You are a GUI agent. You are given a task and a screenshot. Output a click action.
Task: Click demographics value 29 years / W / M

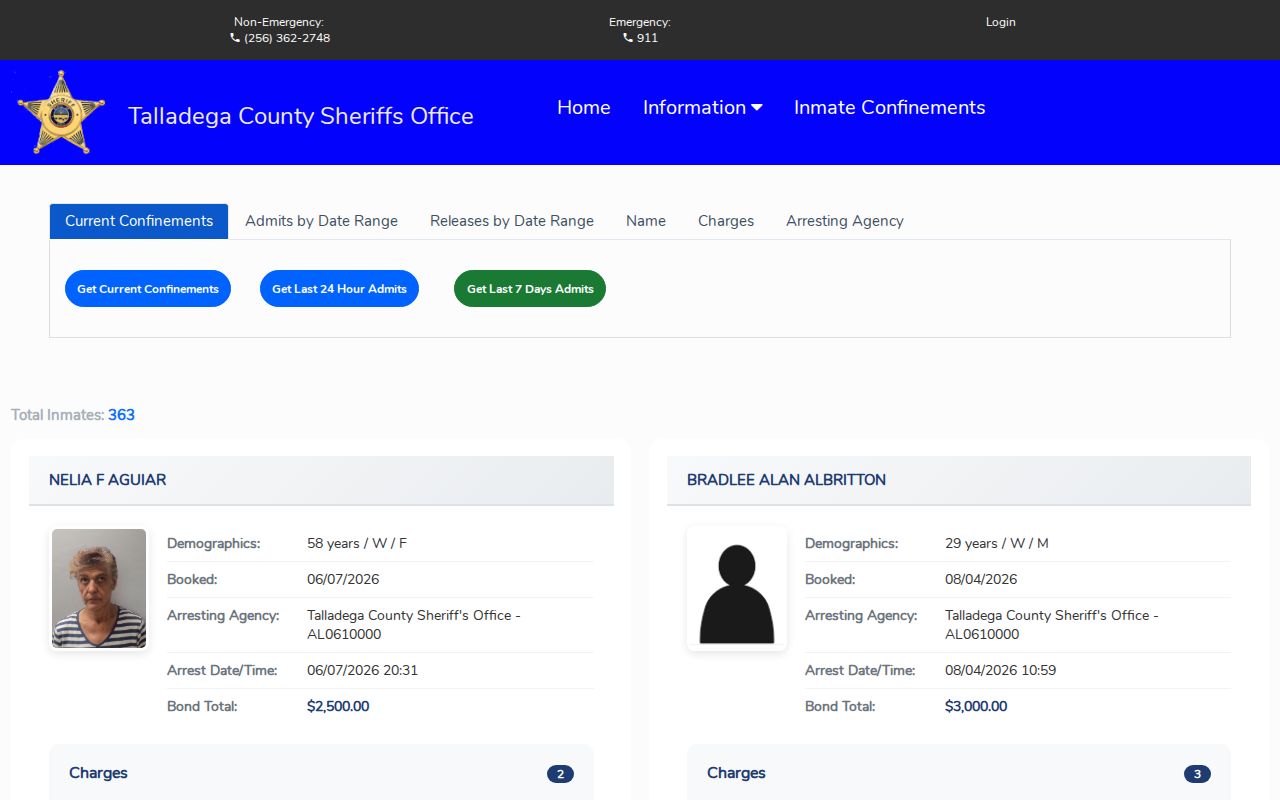coord(997,544)
